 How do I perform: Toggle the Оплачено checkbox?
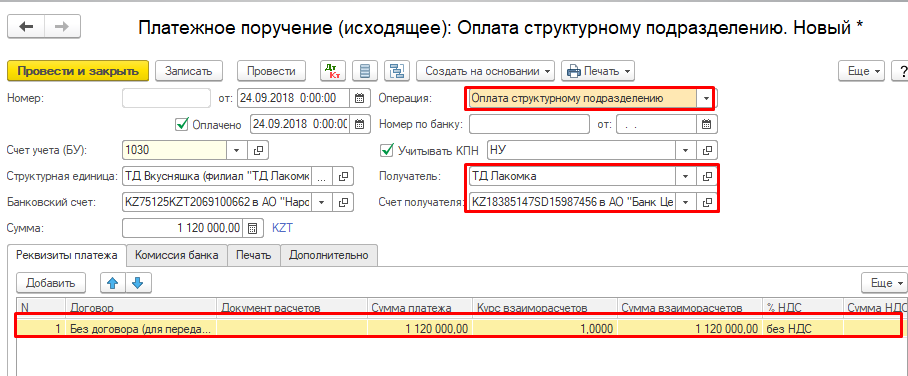[182, 124]
